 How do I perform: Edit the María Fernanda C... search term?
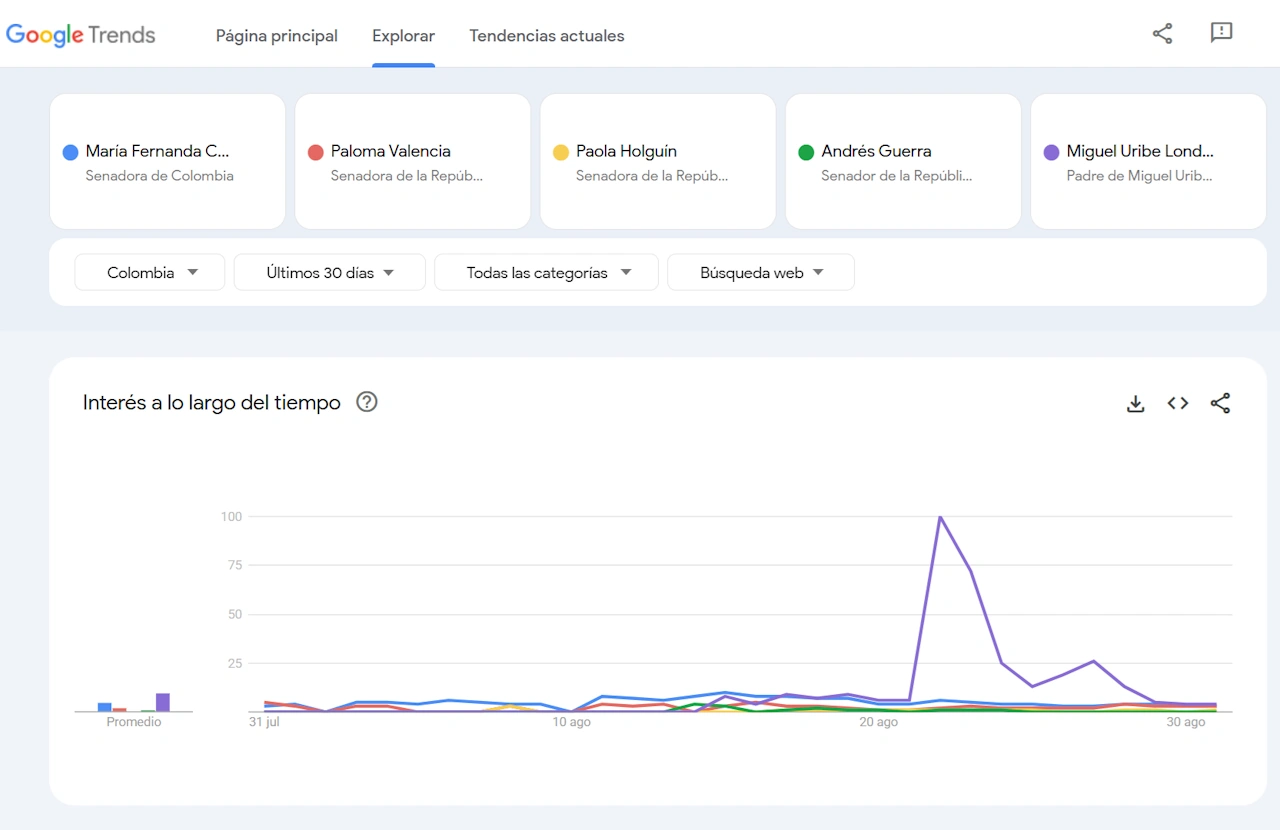click(158, 152)
